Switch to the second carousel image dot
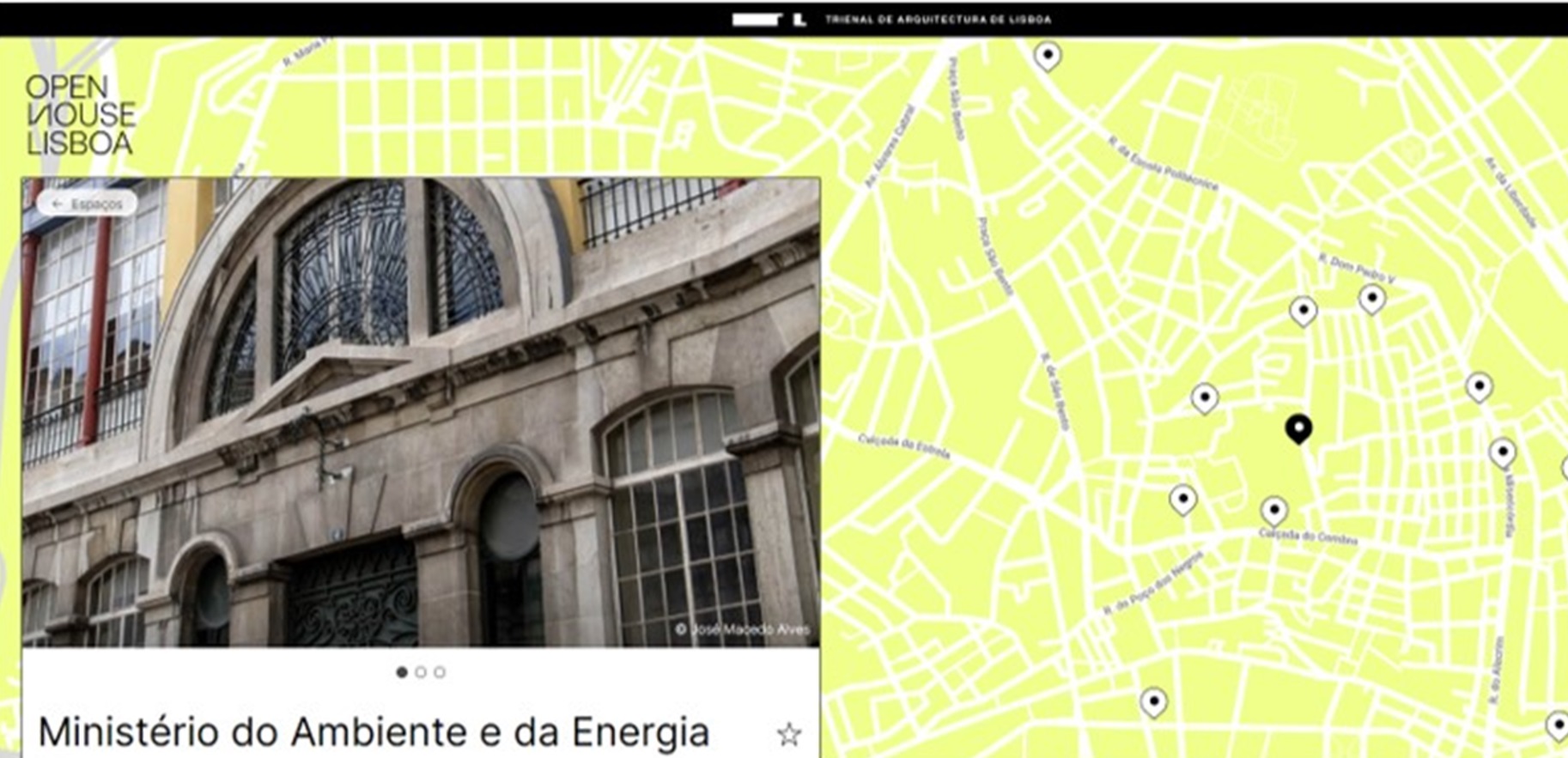 [x=421, y=672]
